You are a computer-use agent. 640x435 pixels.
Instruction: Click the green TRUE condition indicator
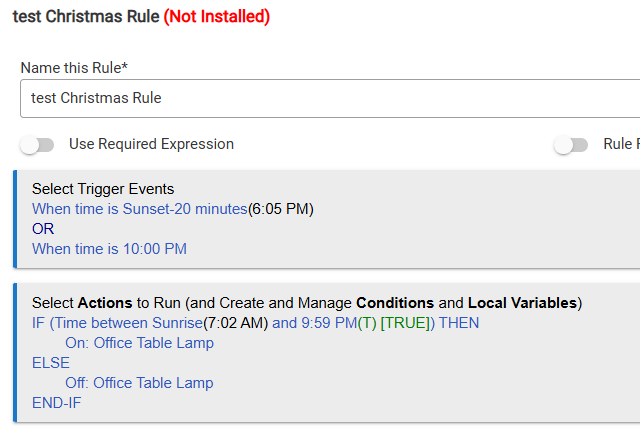coord(408,323)
